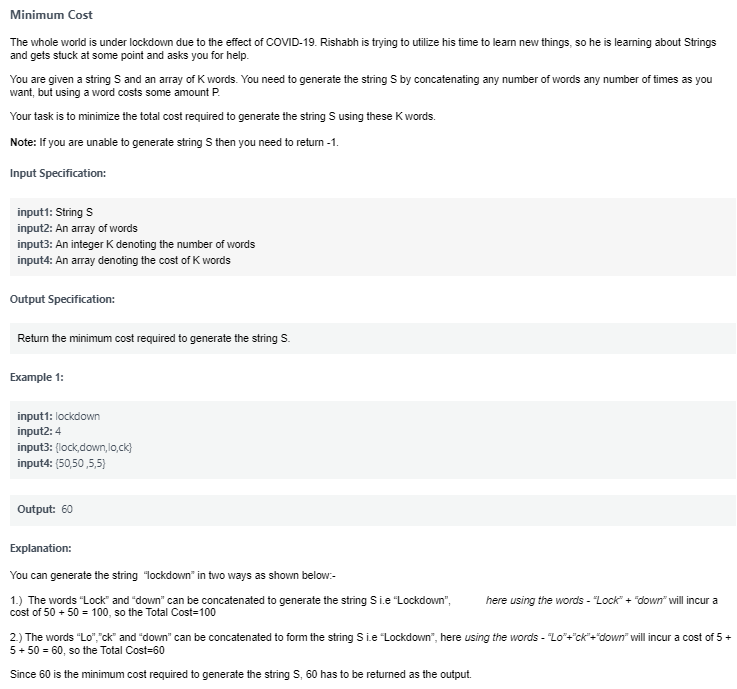Click the example costs {50,50,5,5}
Screen dimensions: 737x689
coord(80,463)
